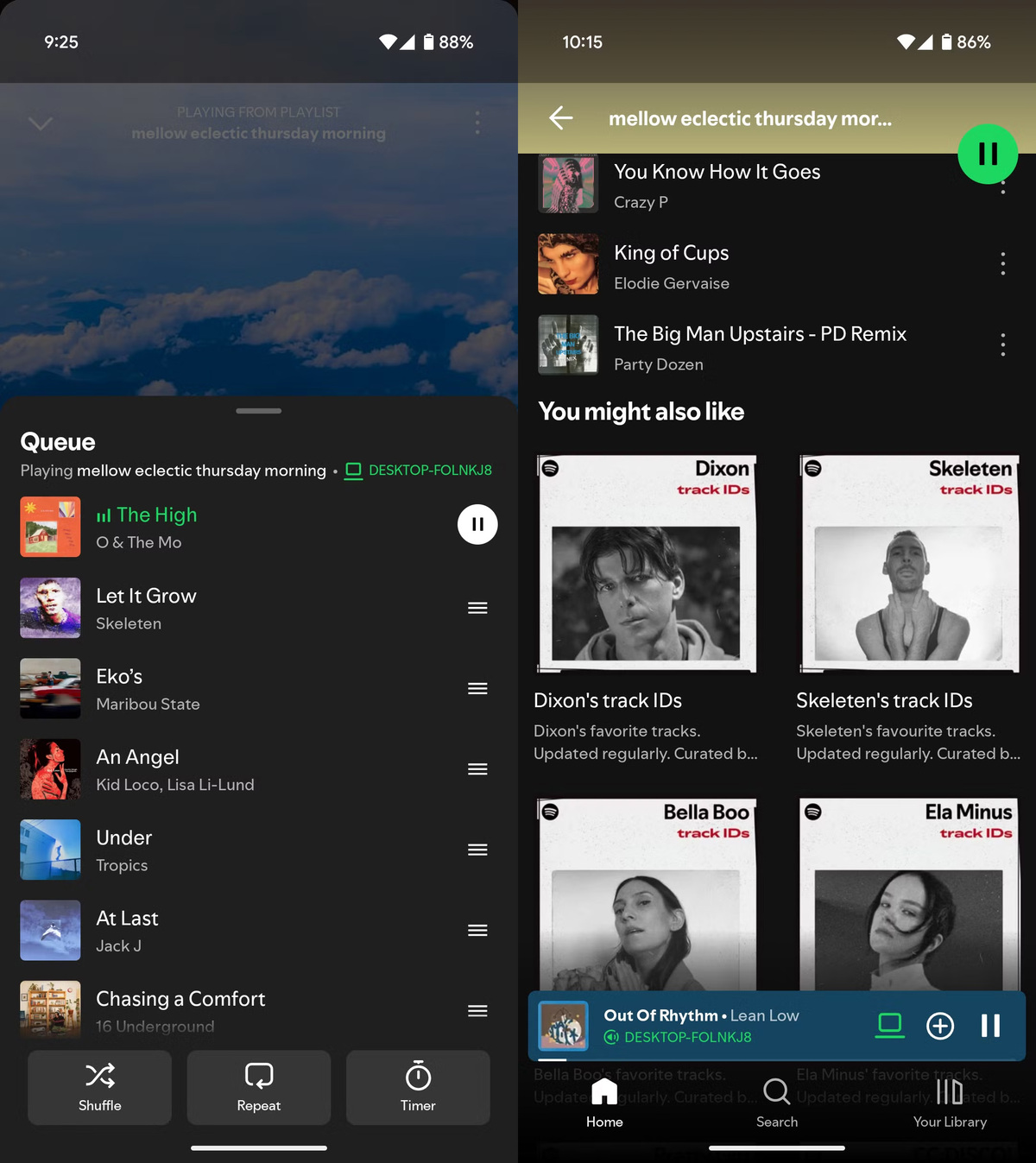Image resolution: width=1036 pixels, height=1163 pixels.
Task: Open the Dixon's track IDs title link
Action: 608,700
